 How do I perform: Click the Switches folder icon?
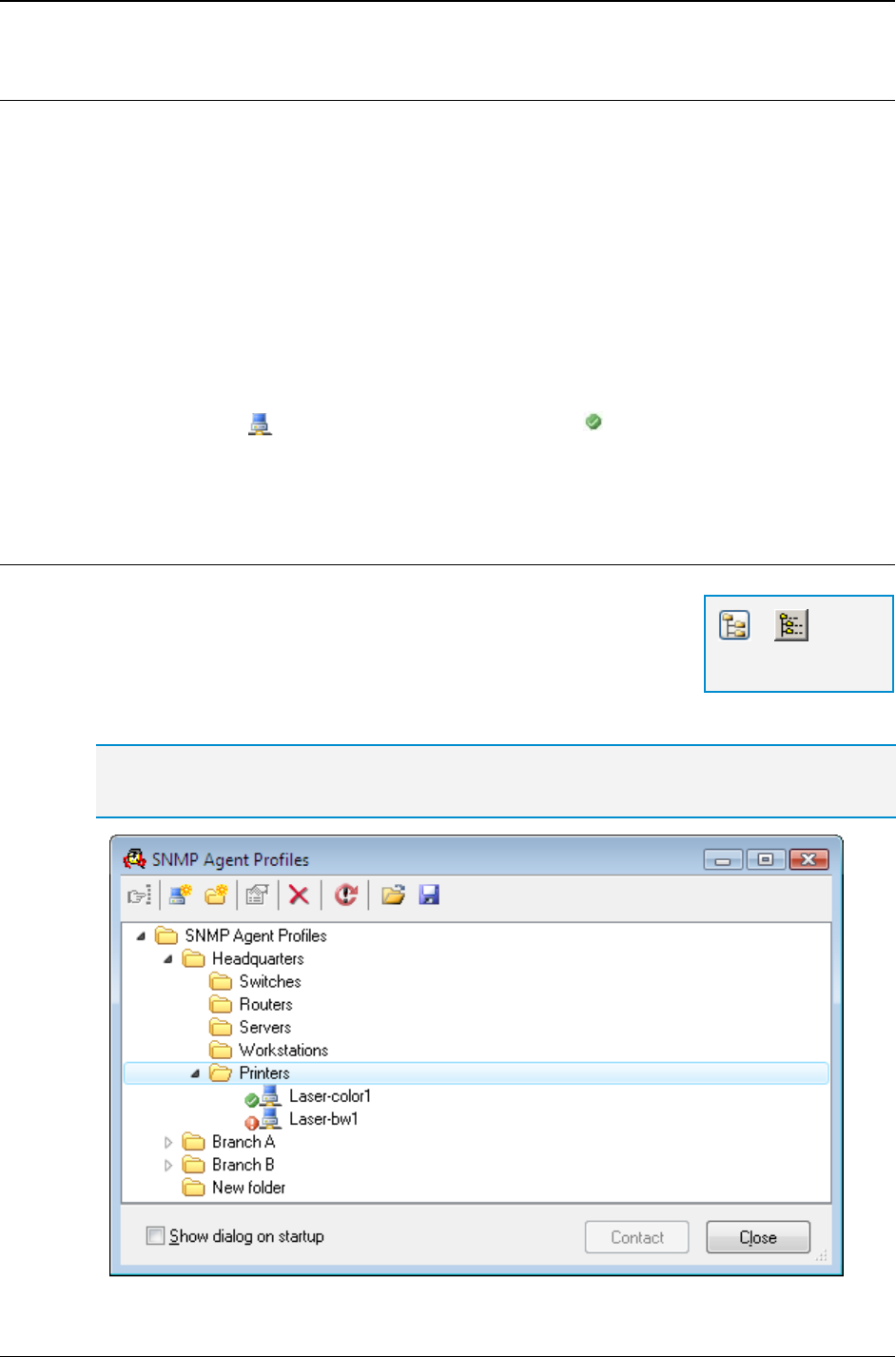point(221,981)
